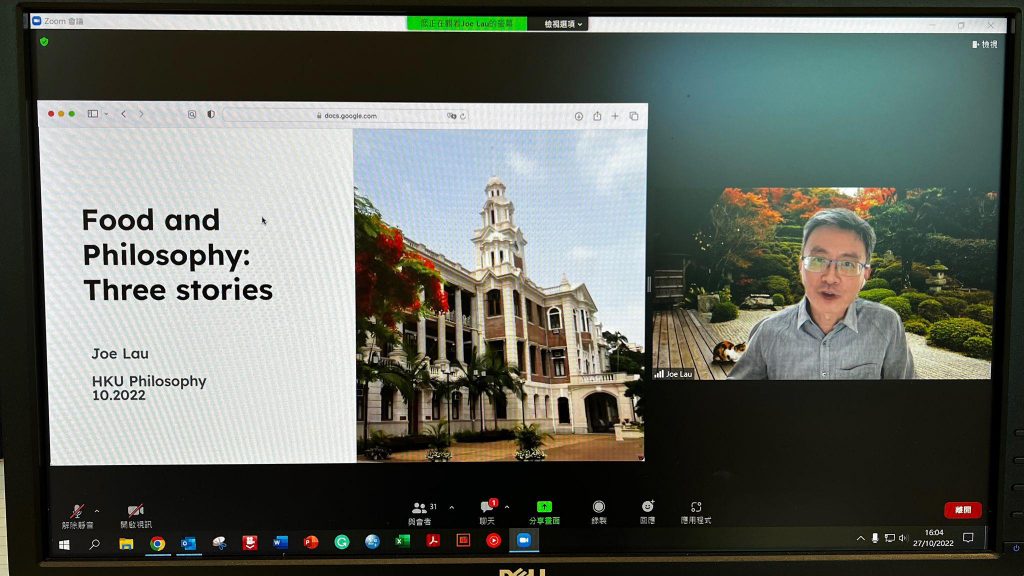Click the green screen-sharing notice banner

click(x=467, y=24)
